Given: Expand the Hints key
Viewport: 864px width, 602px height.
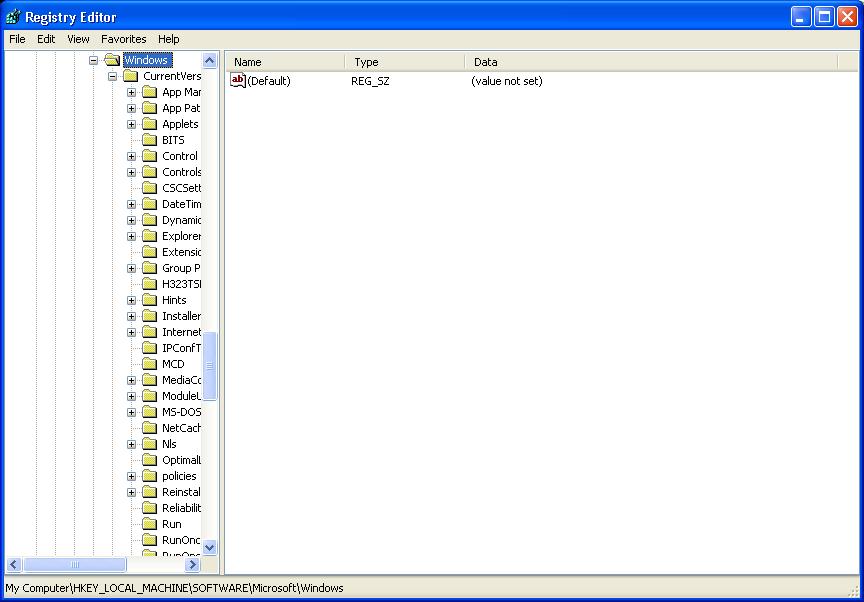Looking at the screenshot, I should (131, 300).
